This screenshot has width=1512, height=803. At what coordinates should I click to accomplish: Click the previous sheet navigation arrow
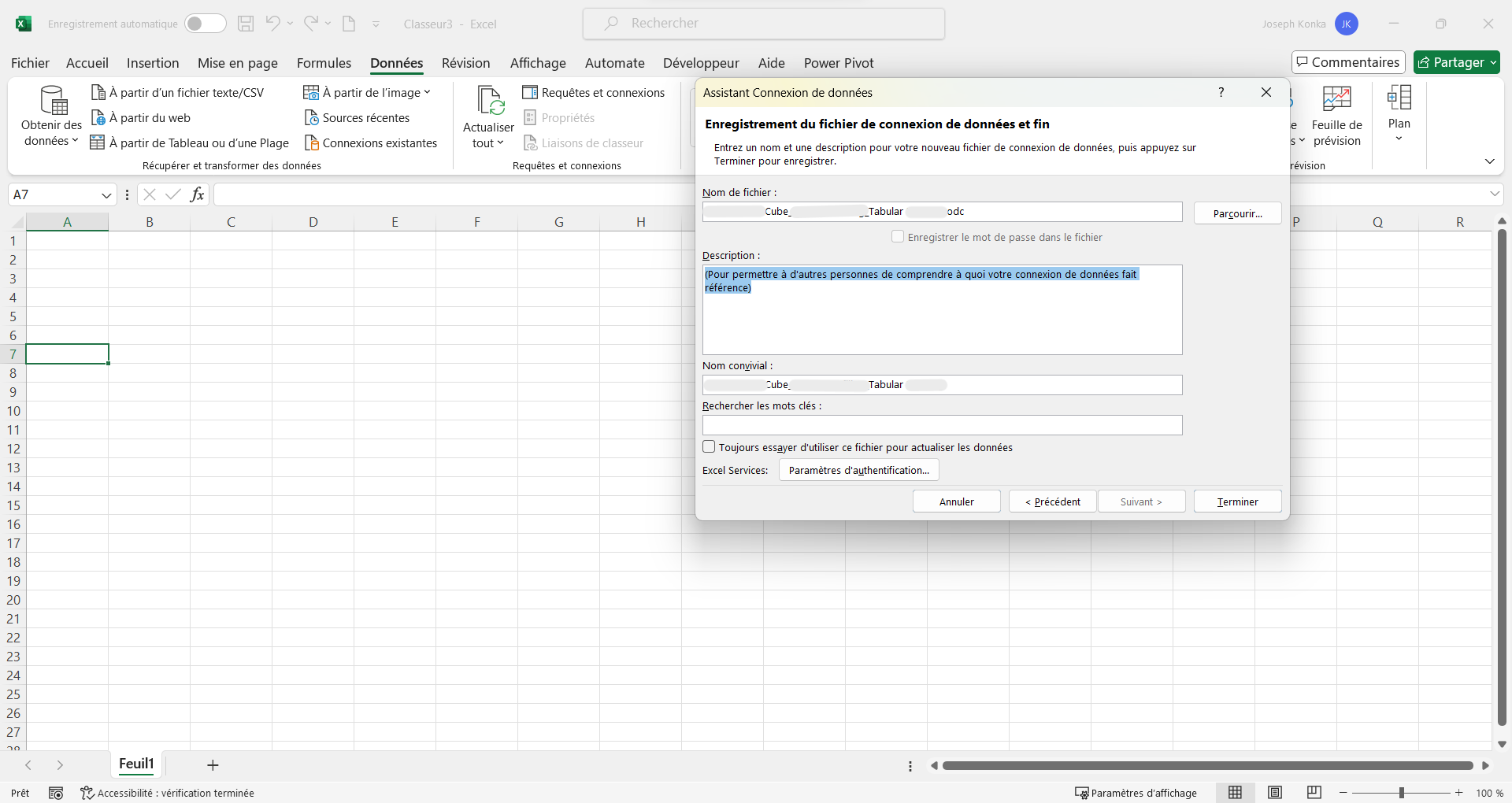point(28,765)
